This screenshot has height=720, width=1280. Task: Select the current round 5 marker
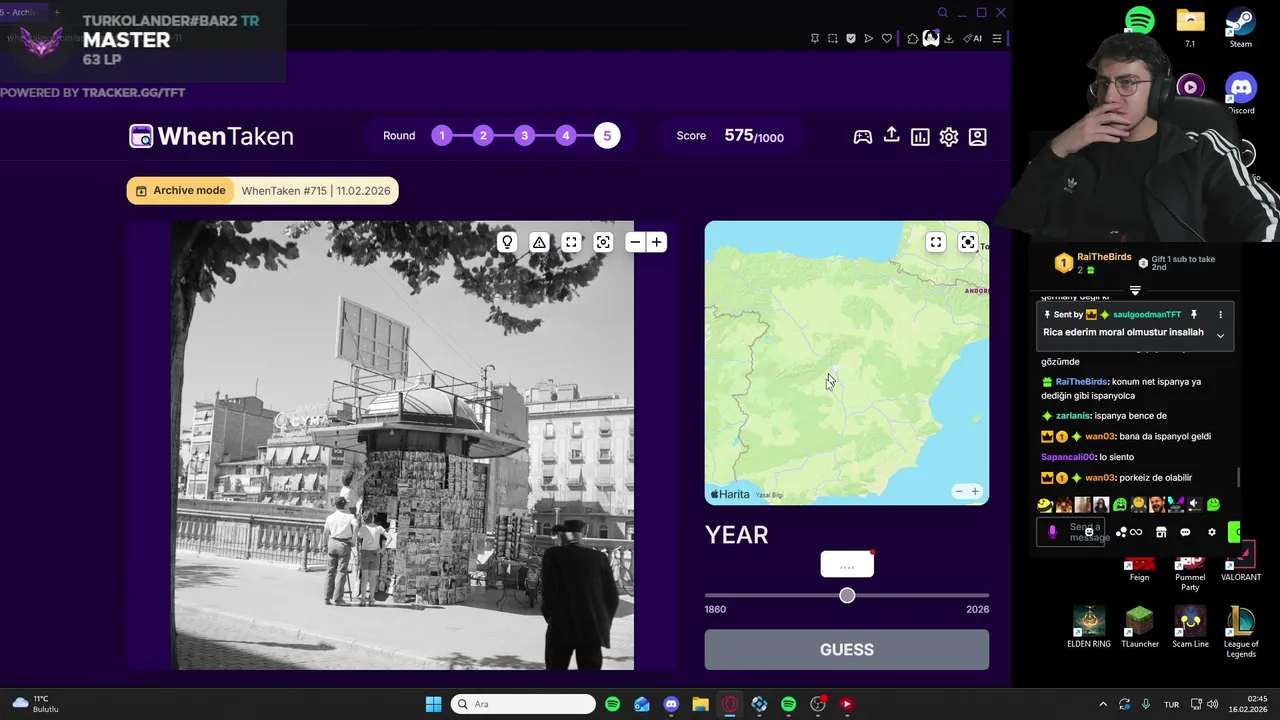[x=607, y=136]
